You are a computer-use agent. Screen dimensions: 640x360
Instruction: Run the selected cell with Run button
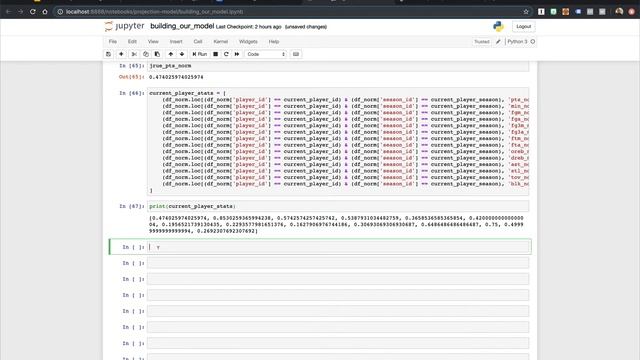[200, 54]
